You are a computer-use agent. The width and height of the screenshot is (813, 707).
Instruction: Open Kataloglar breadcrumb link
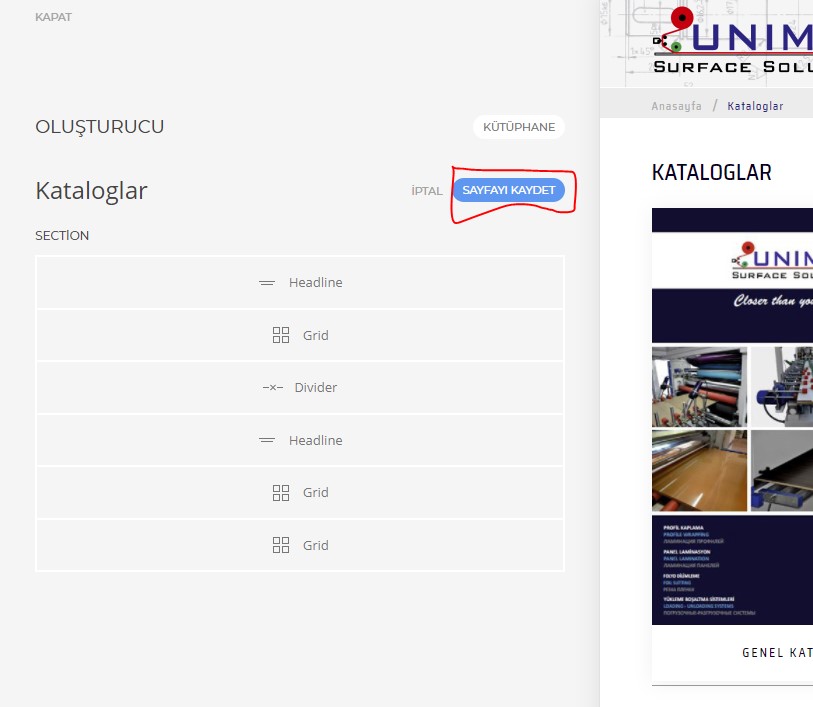point(755,106)
